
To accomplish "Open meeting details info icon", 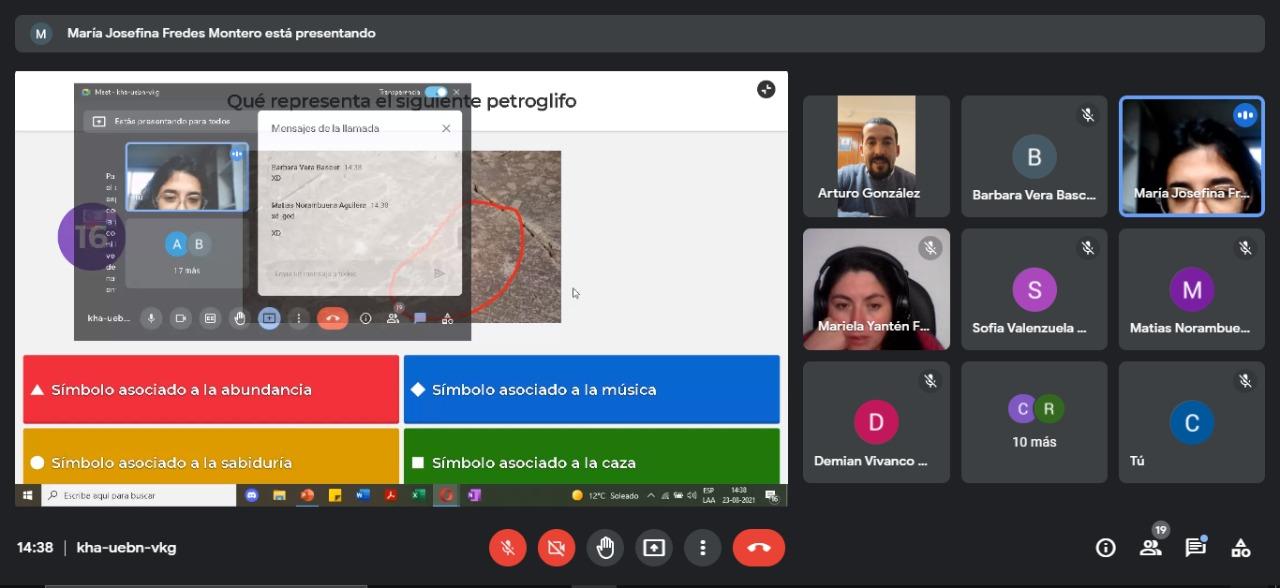I will [1105, 547].
